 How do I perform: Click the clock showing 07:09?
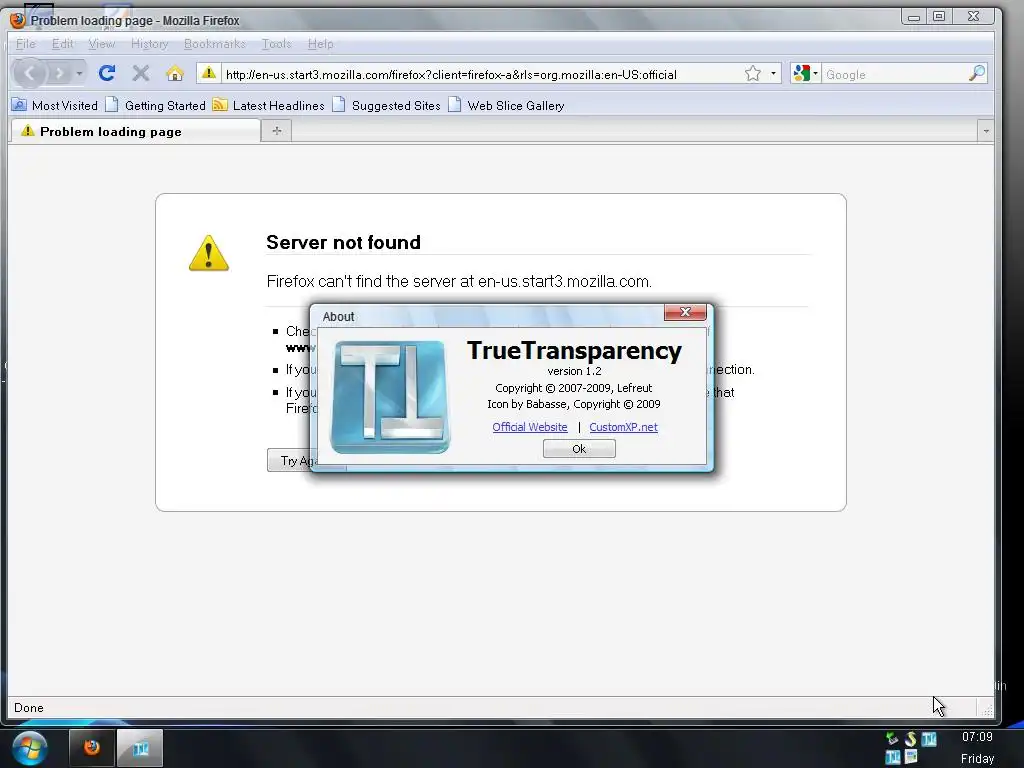point(977,737)
